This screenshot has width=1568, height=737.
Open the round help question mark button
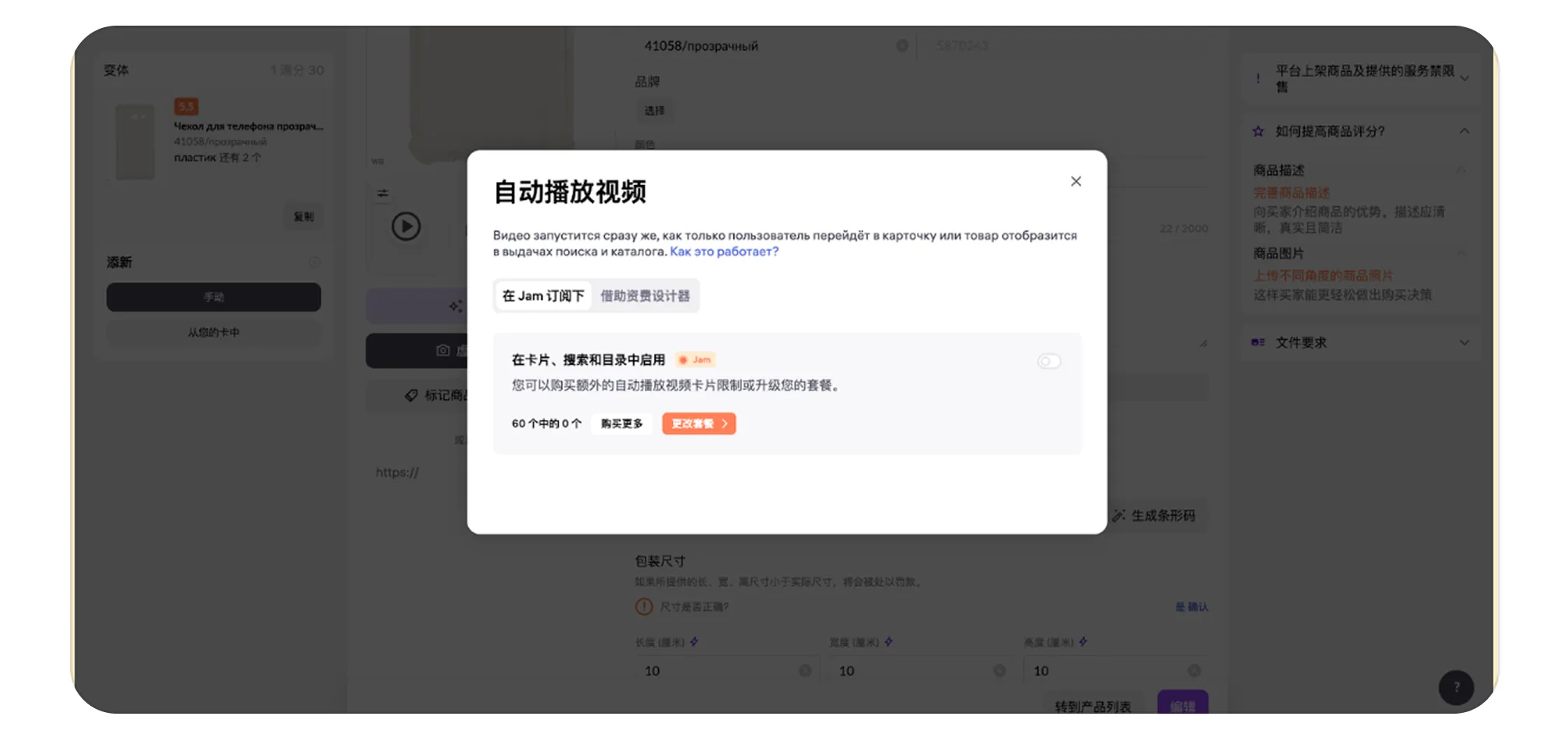(x=1455, y=687)
